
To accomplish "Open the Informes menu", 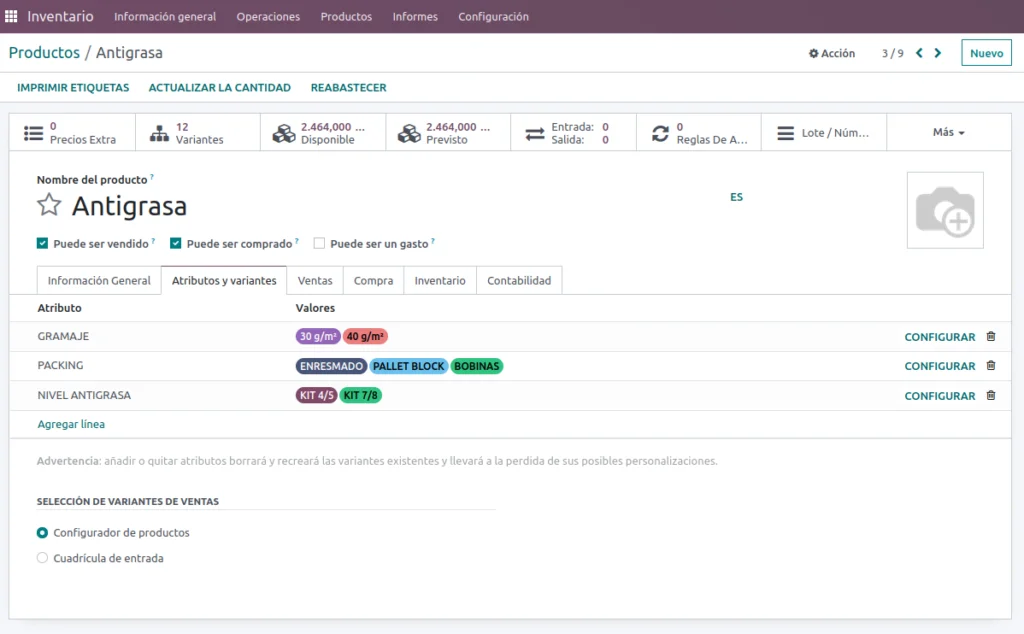I will tap(414, 16).
